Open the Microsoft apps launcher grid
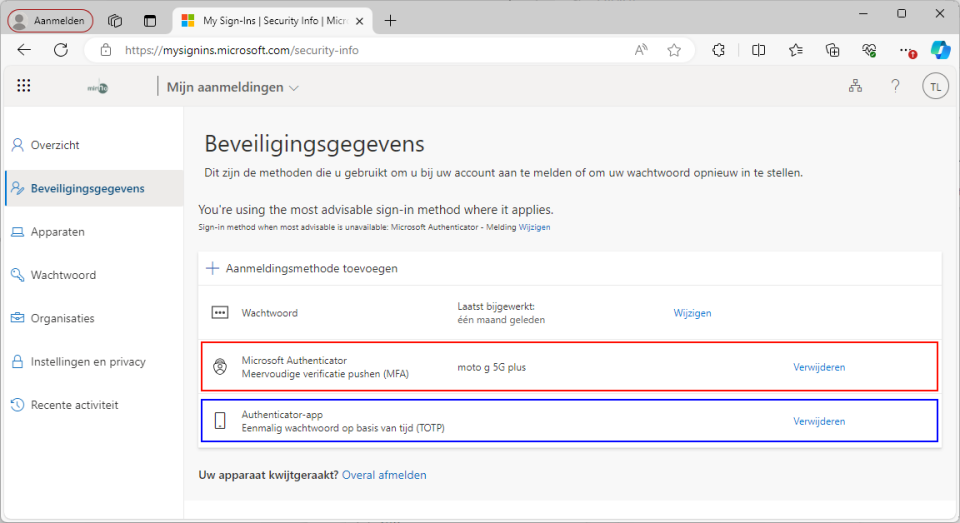960x523 pixels. (24, 87)
